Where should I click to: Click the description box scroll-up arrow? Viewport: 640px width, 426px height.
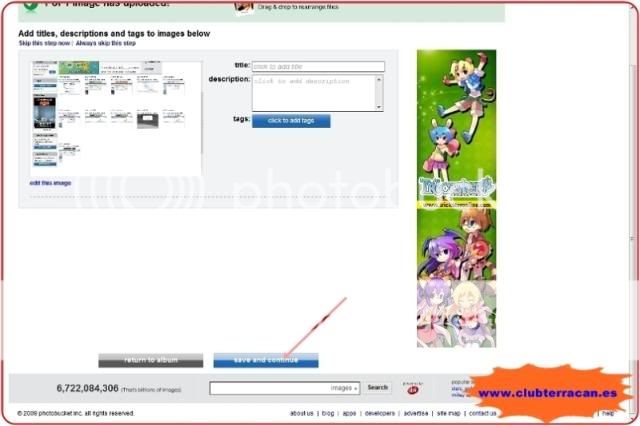(379, 79)
